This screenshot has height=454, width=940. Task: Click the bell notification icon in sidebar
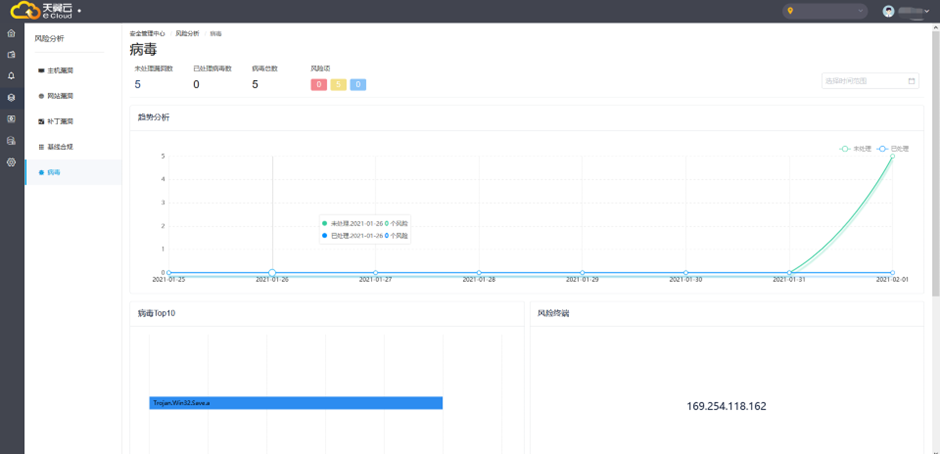(11, 76)
